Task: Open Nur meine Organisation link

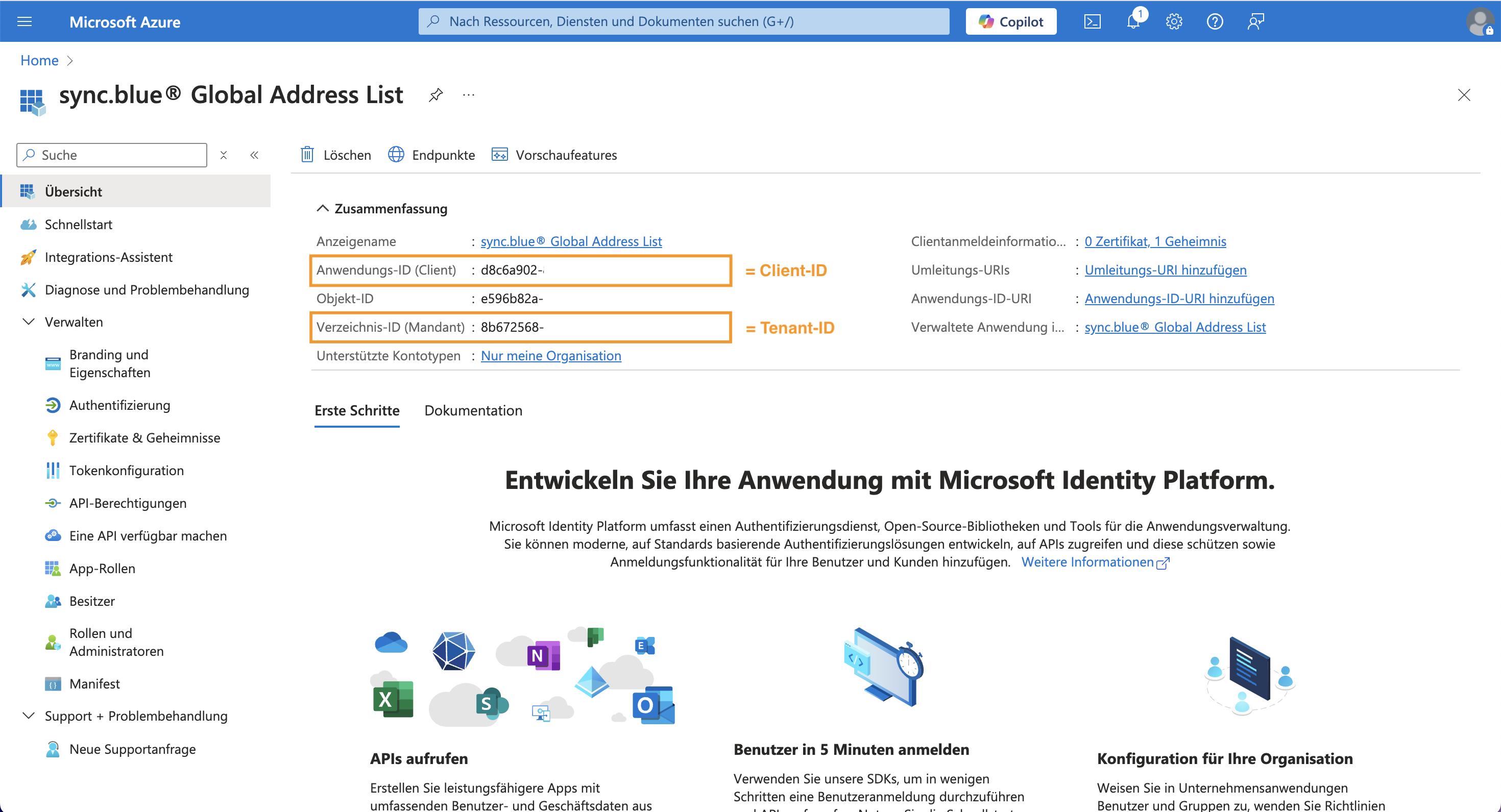Action: (x=551, y=355)
